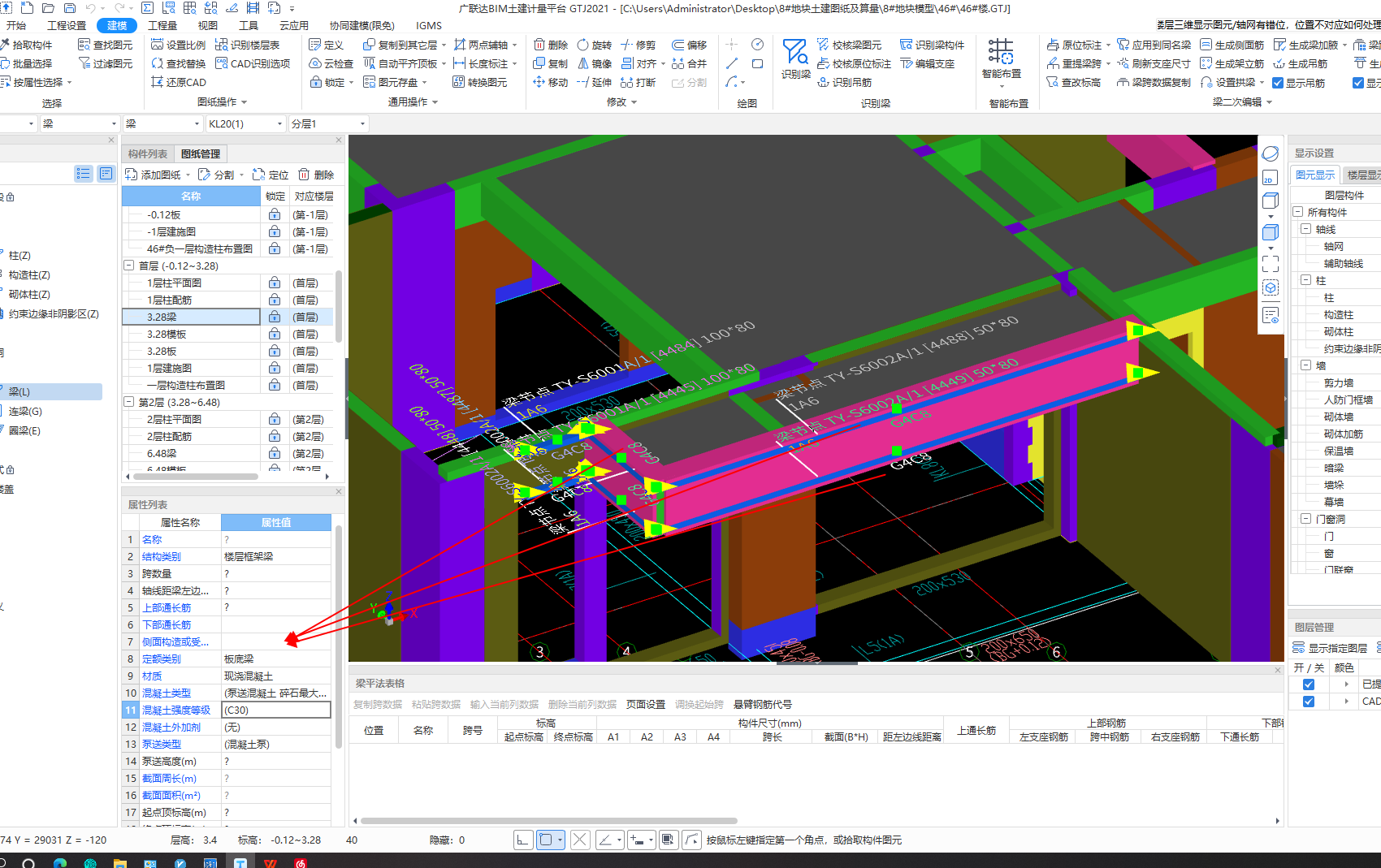Click the 删除 delete tool in the ribbon

point(550,45)
